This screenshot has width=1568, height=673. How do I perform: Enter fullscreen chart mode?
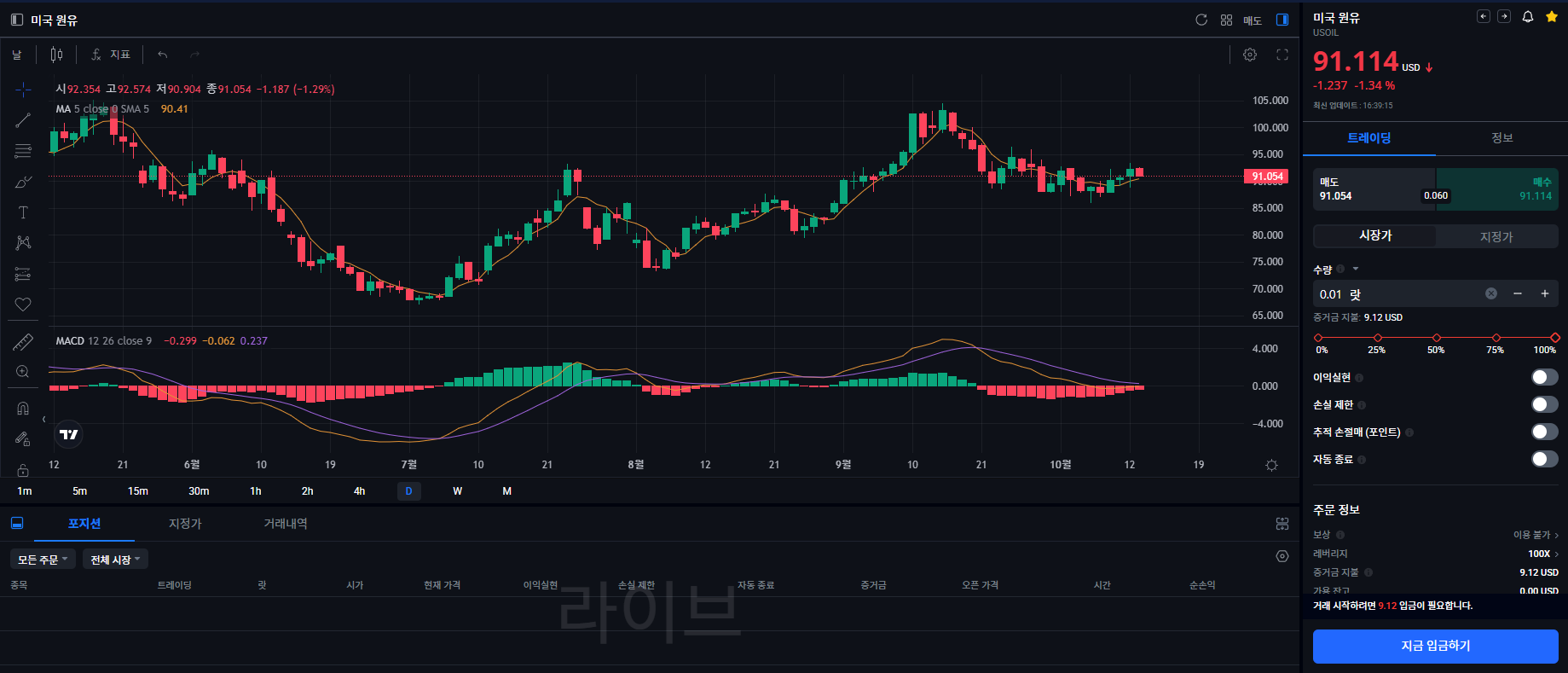point(1282,55)
